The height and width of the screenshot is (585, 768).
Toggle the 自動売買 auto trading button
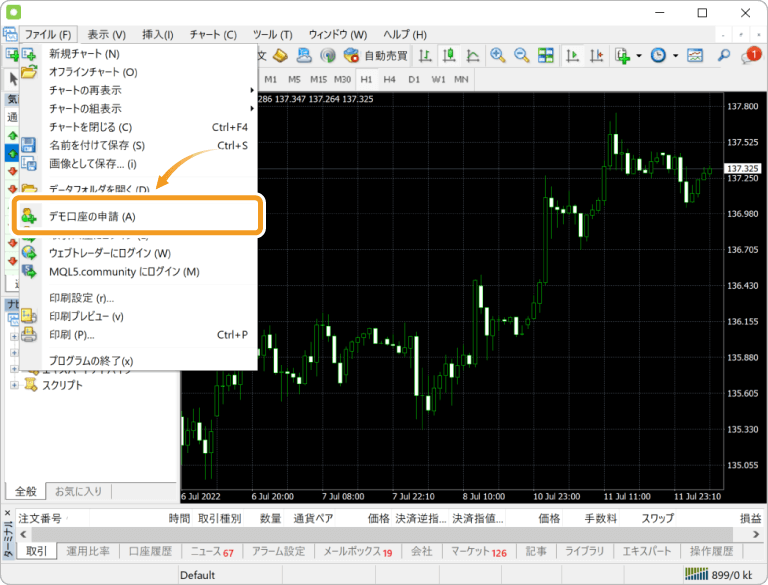click(x=376, y=55)
